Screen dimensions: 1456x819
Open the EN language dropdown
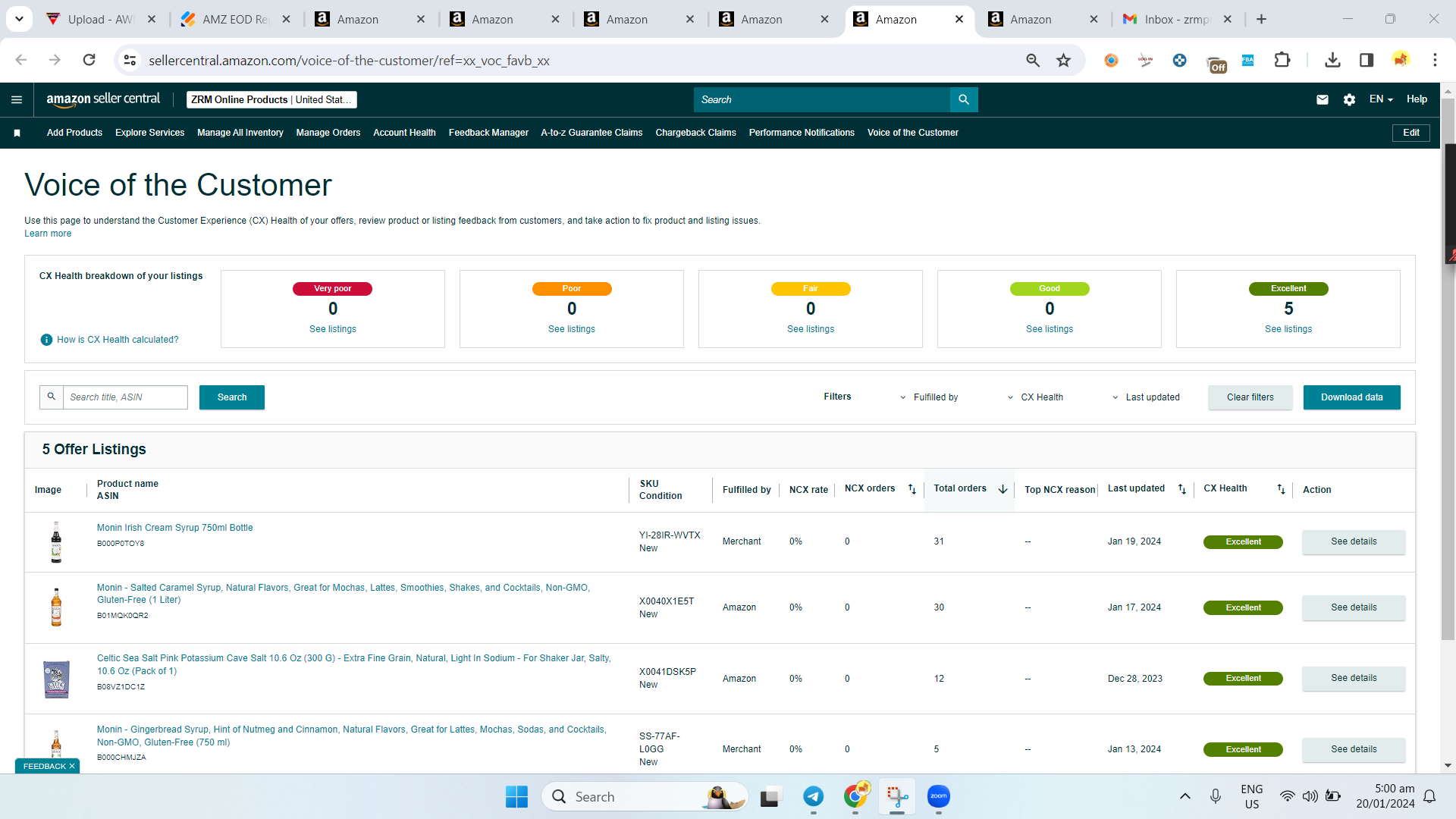pyautogui.click(x=1381, y=99)
